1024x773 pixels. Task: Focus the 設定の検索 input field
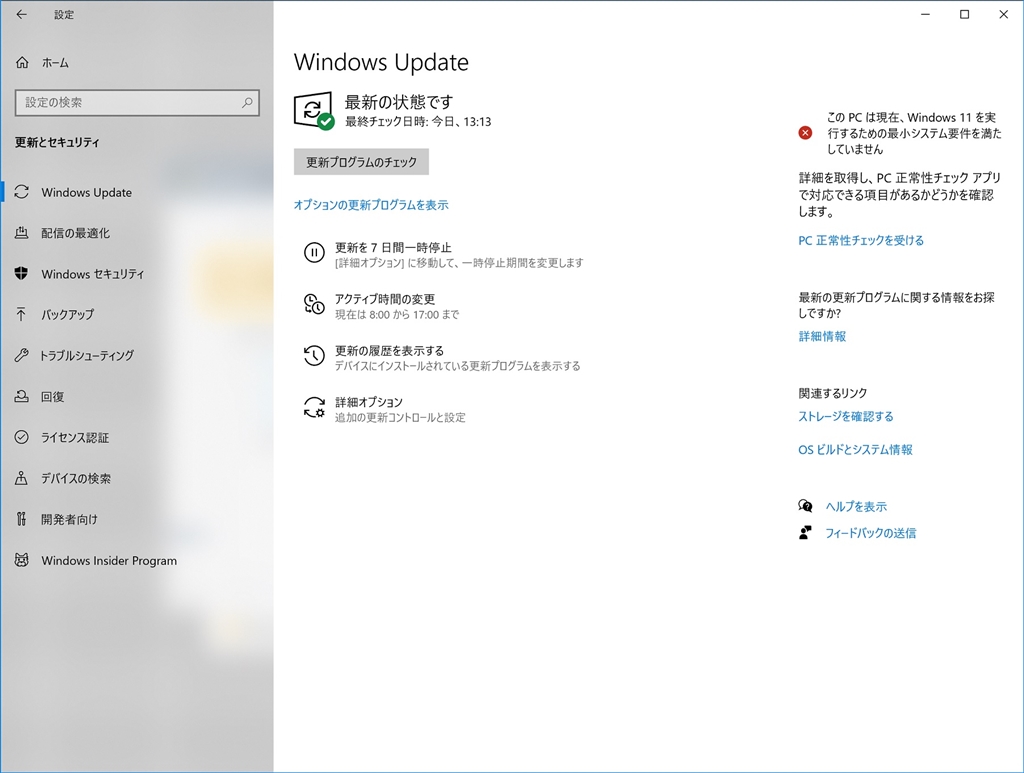pos(137,103)
